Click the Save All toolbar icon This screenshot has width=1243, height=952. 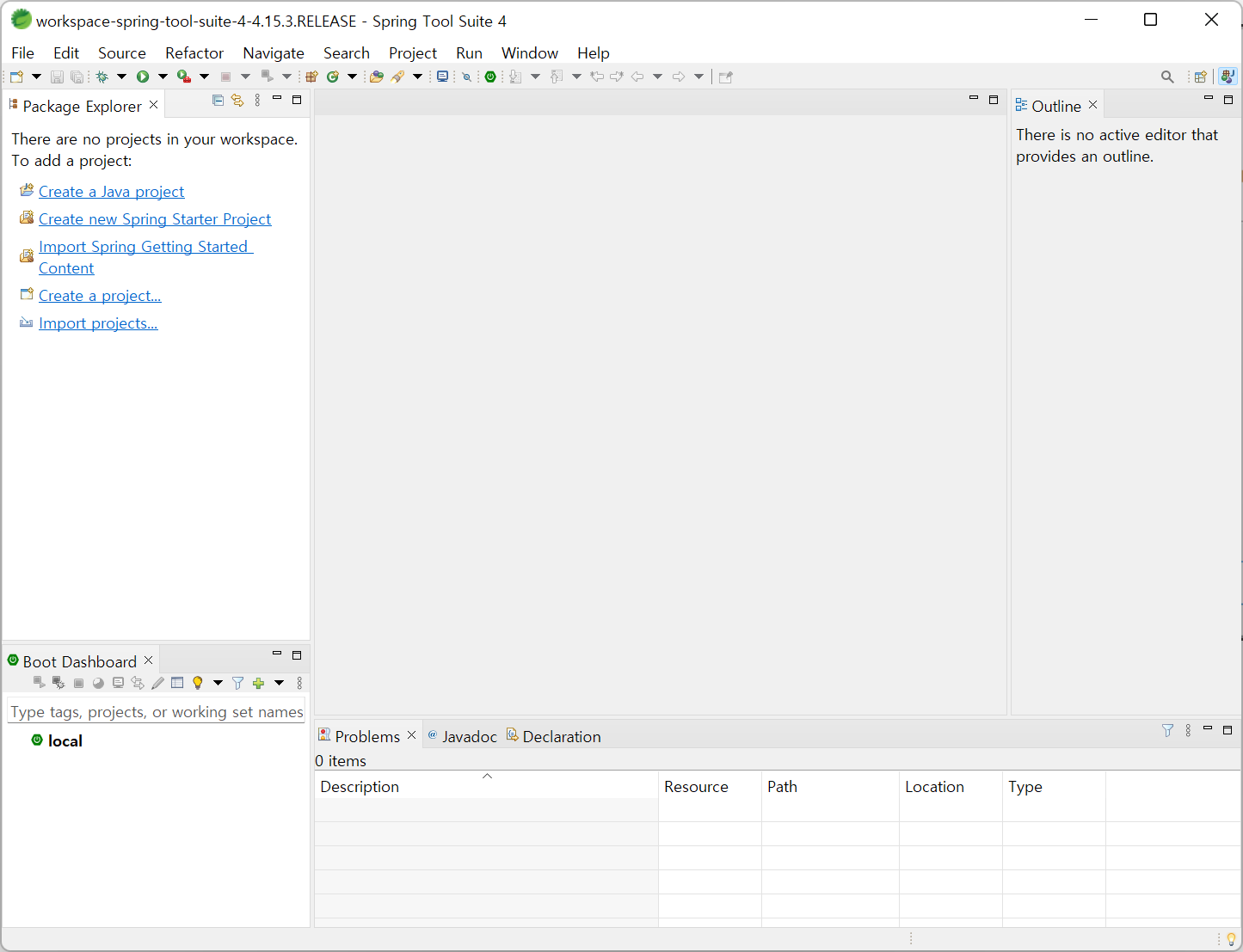pyautogui.click(x=77, y=77)
